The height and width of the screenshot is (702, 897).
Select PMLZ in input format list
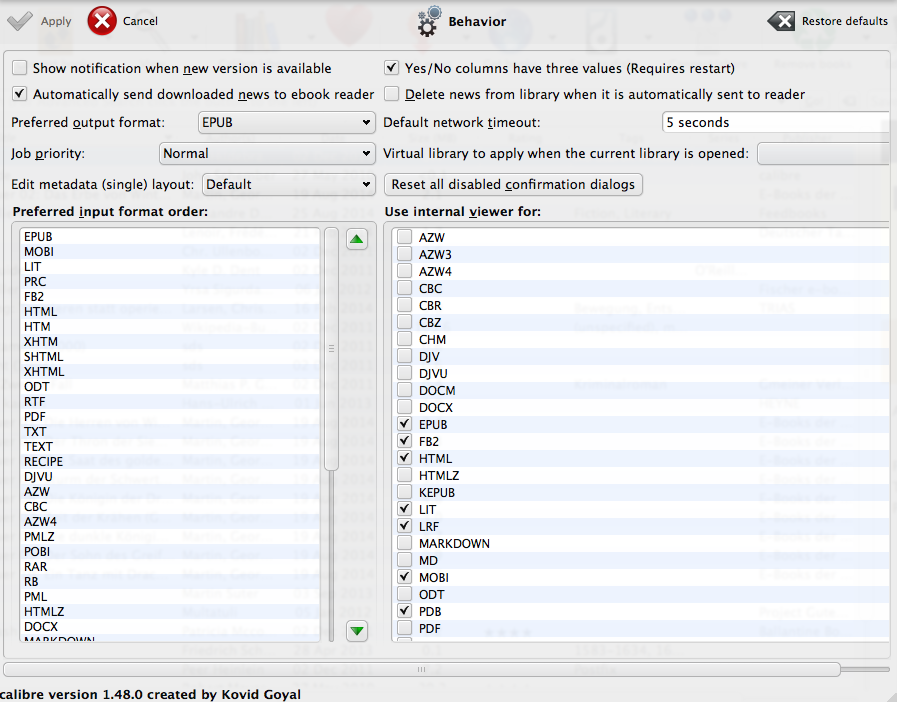tap(170, 537)
